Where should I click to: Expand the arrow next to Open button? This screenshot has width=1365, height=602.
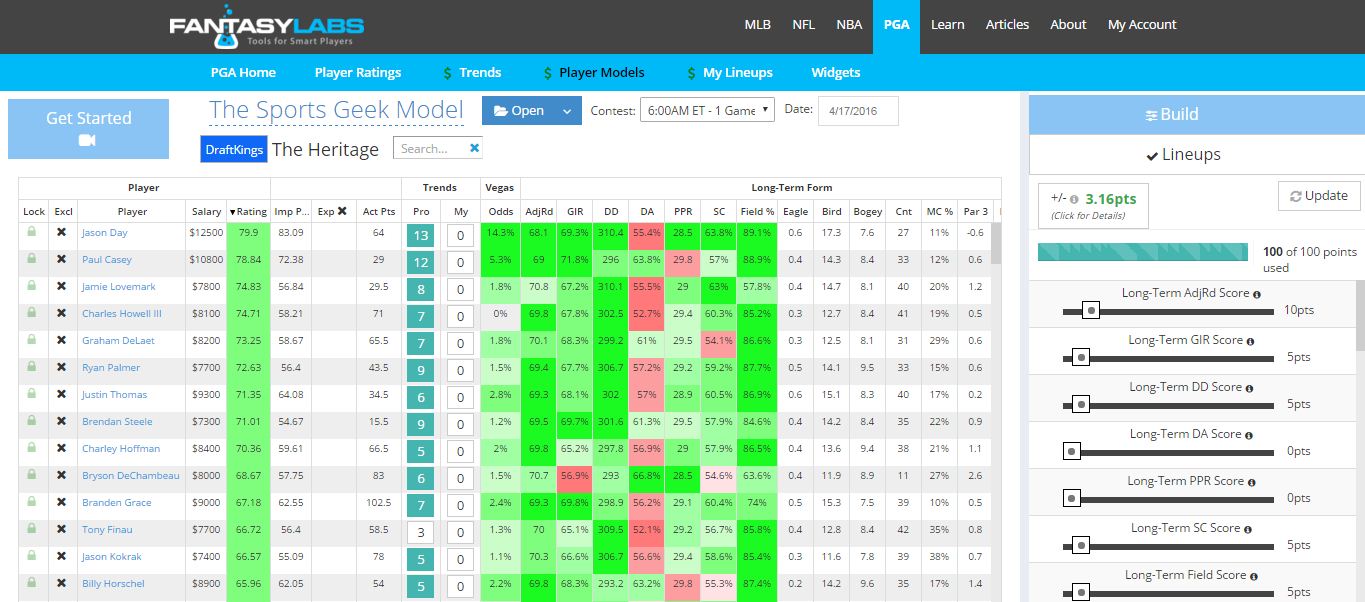click(568, 111)
